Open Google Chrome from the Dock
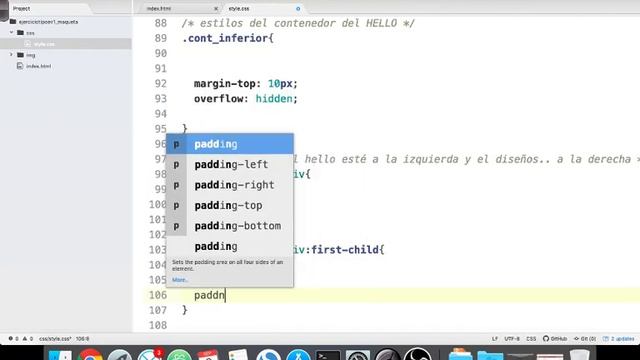Screen dimensions: 640x360 point(90,354)
